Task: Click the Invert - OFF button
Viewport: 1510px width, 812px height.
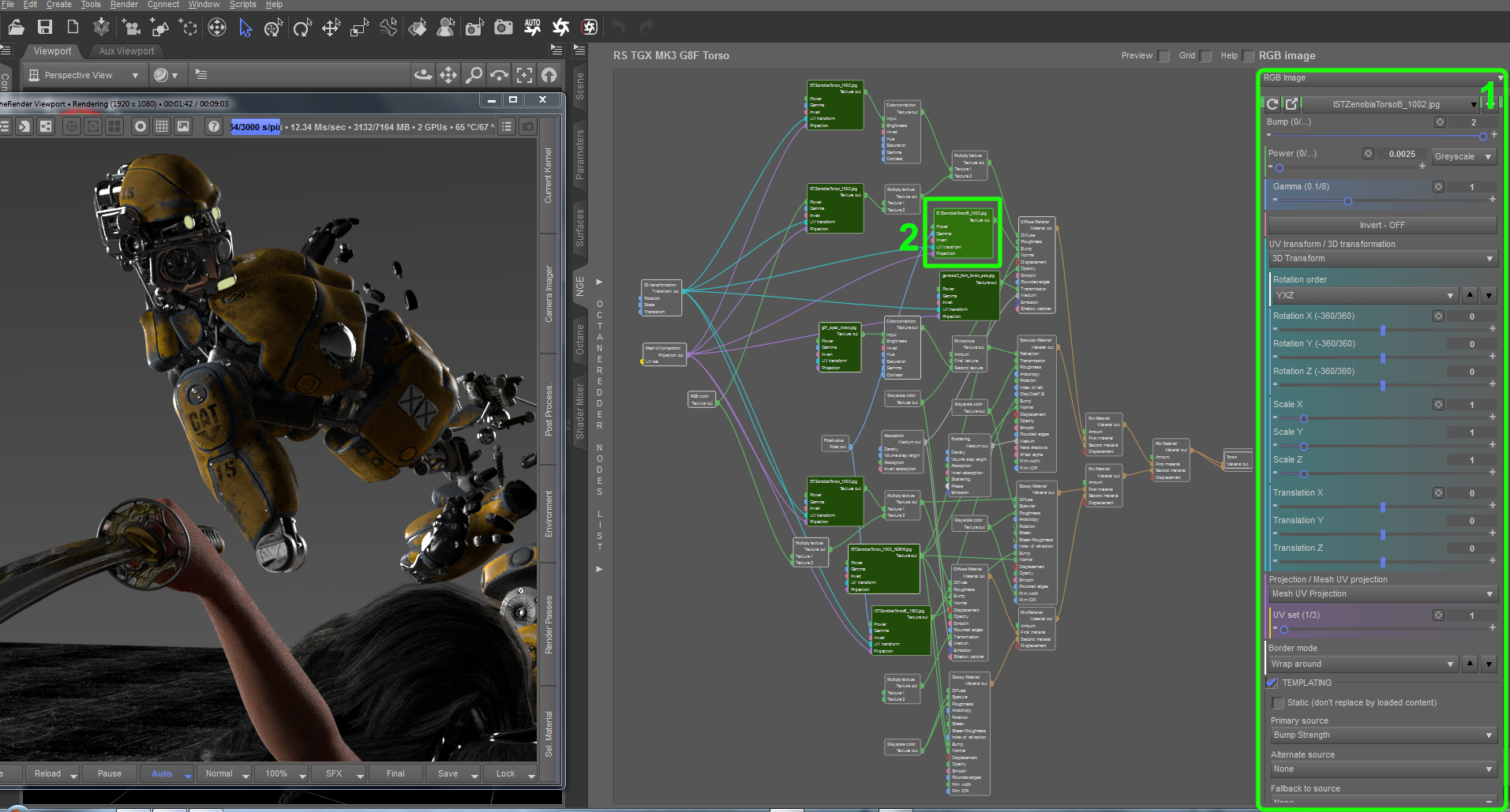Action: (1381, 225)
